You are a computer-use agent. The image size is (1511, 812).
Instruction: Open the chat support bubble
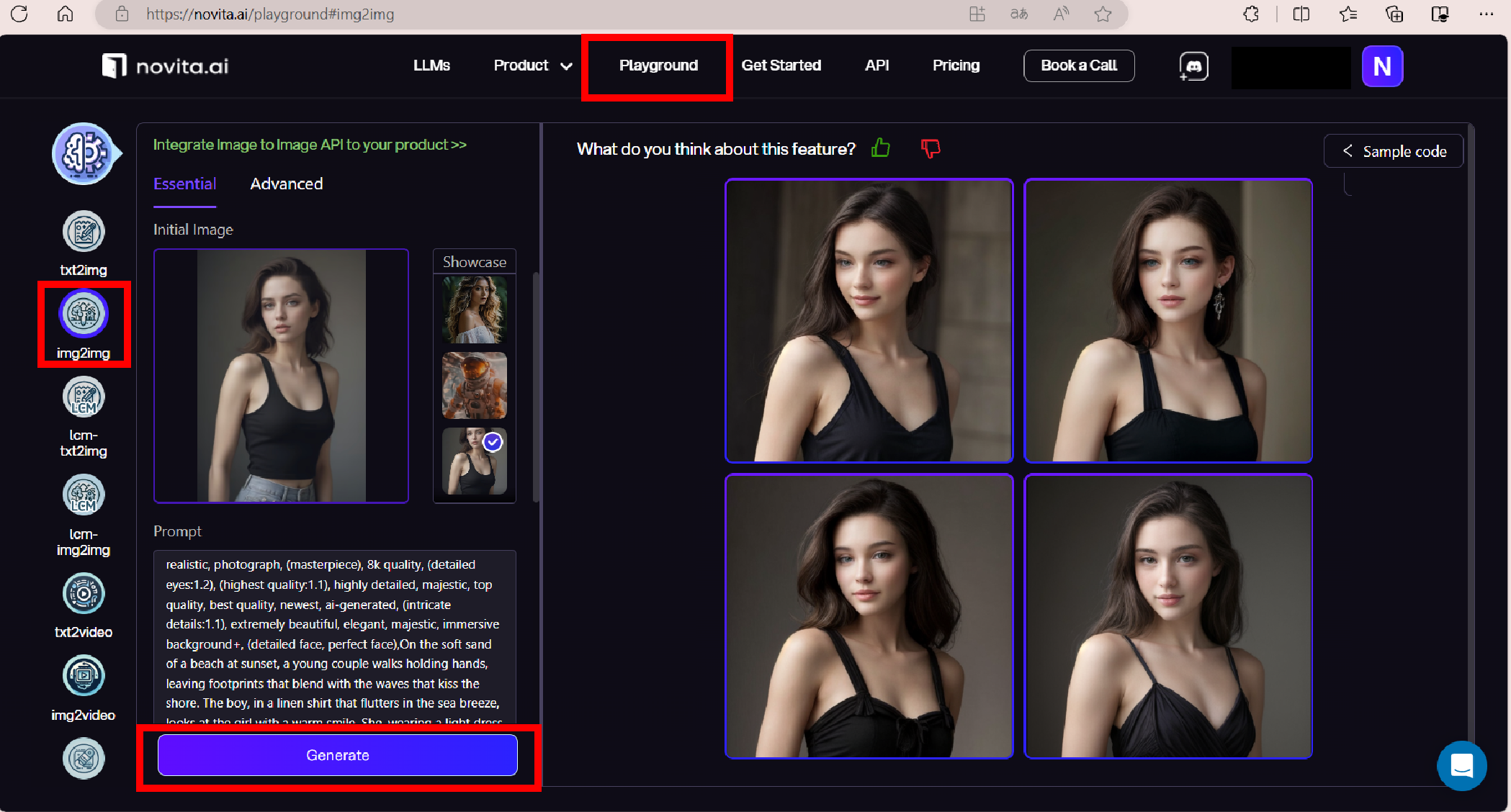pyautogui.click(x=1461, y=766)
